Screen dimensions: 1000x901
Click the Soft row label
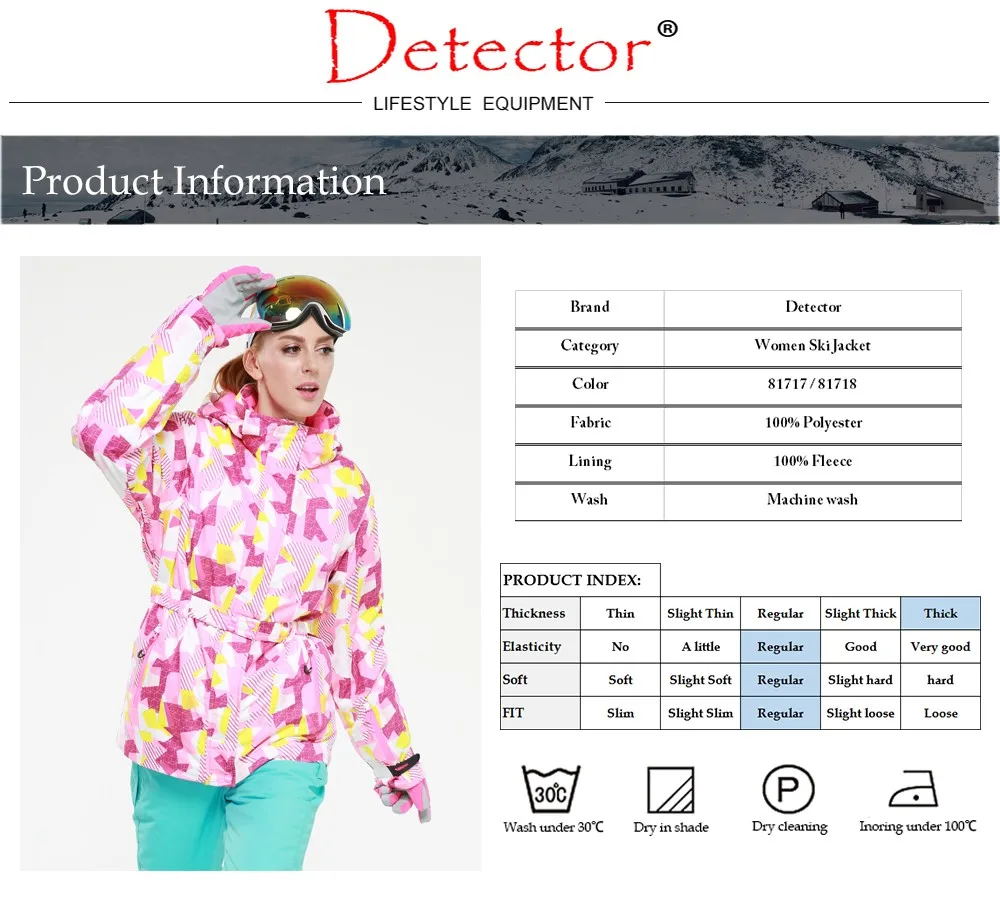[540, 680]
